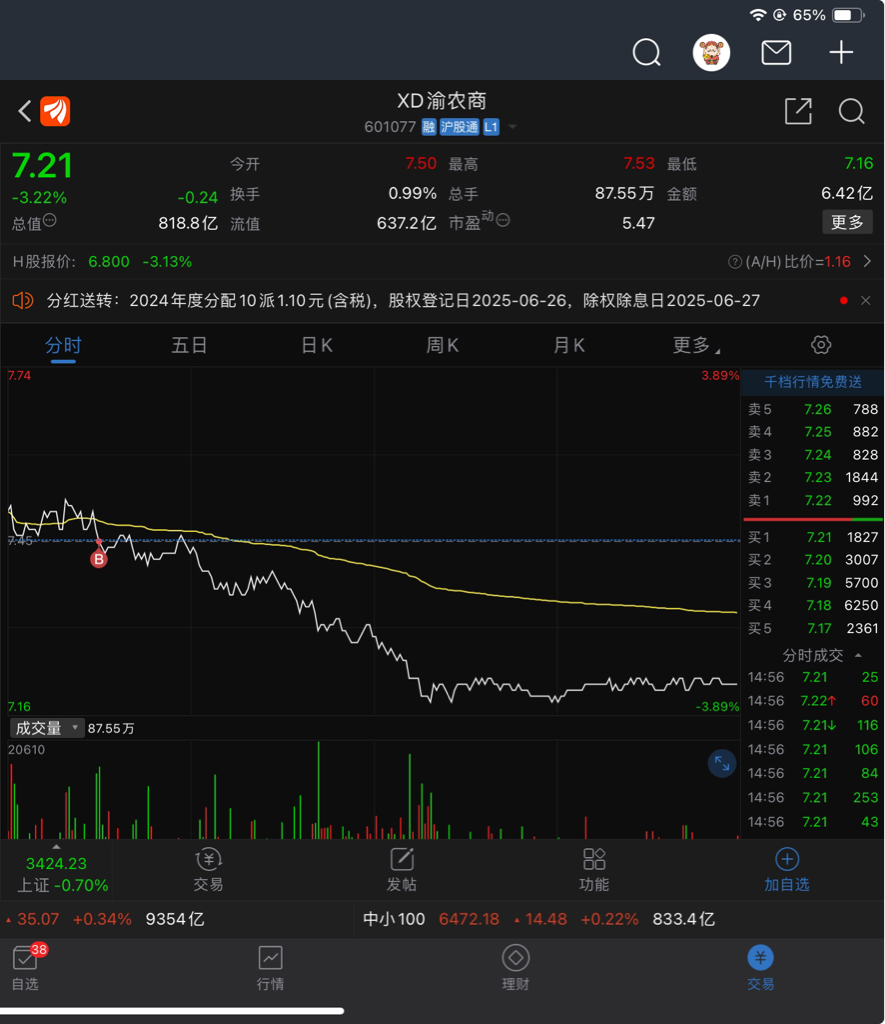This screenshot has width=885, height=1024.
Task: Select 卖5 order row at 7.26
Action: 813,409
